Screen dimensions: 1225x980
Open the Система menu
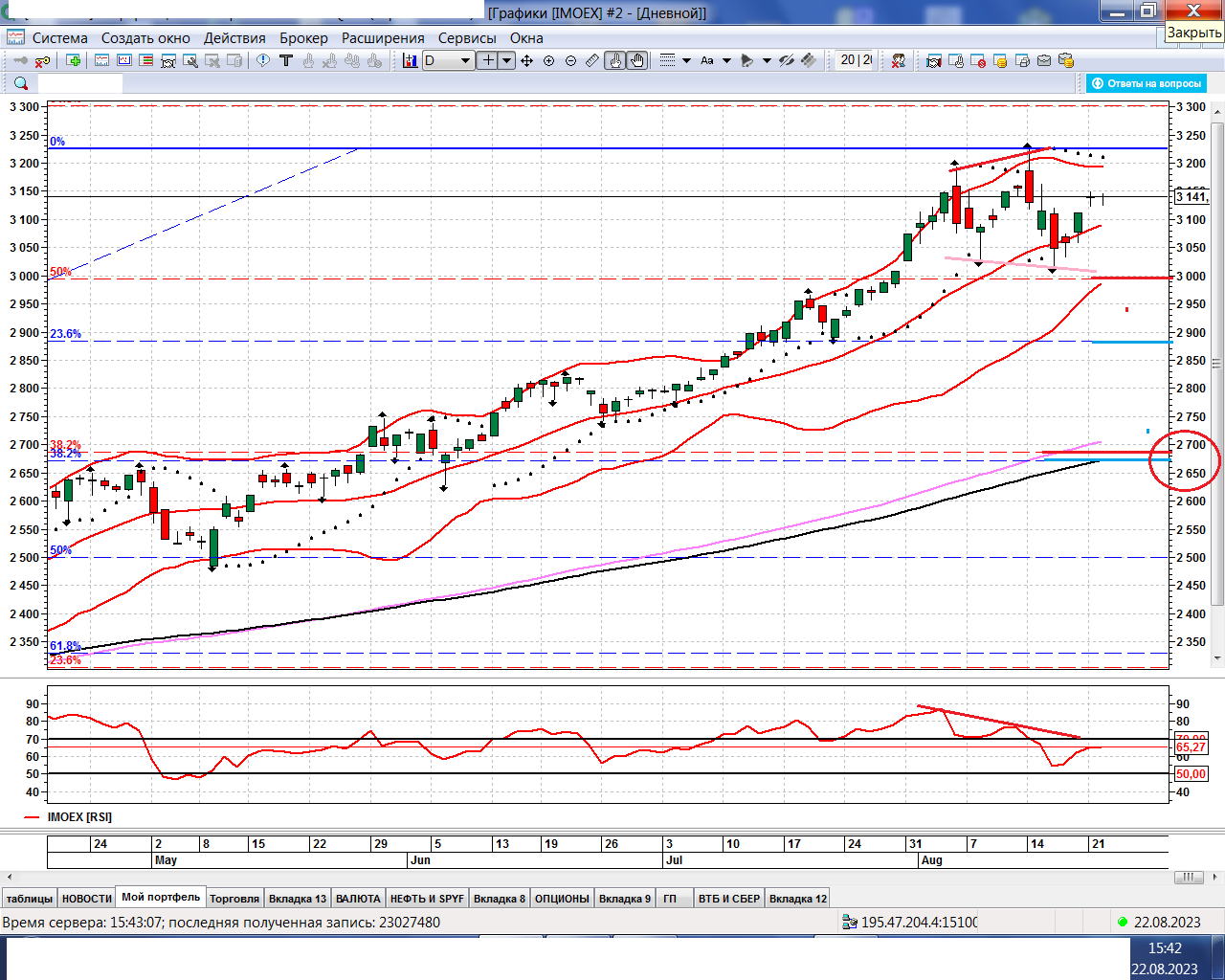(59, 38)
